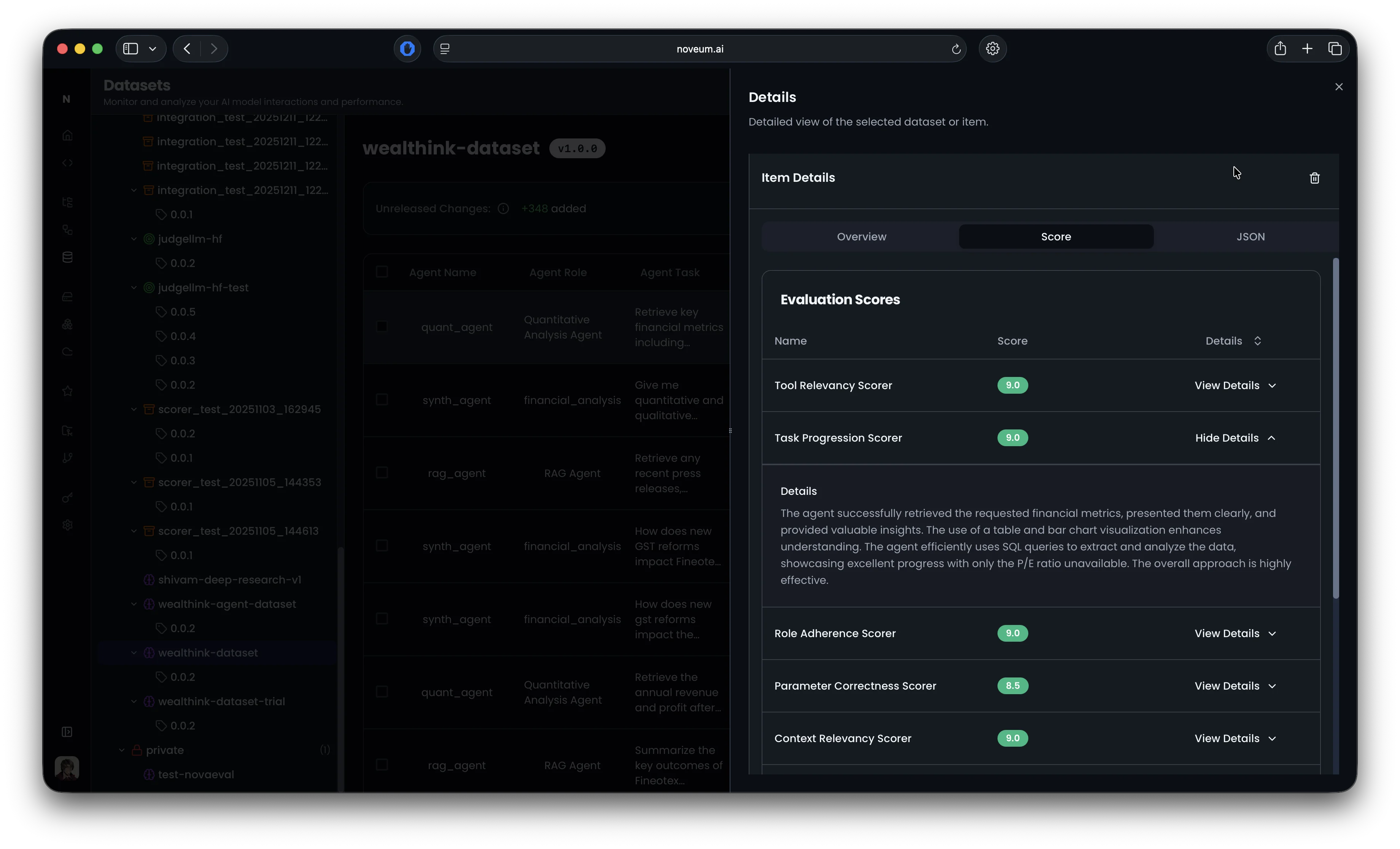Hide details for Task Progression Scorer

pos(1235,438)
